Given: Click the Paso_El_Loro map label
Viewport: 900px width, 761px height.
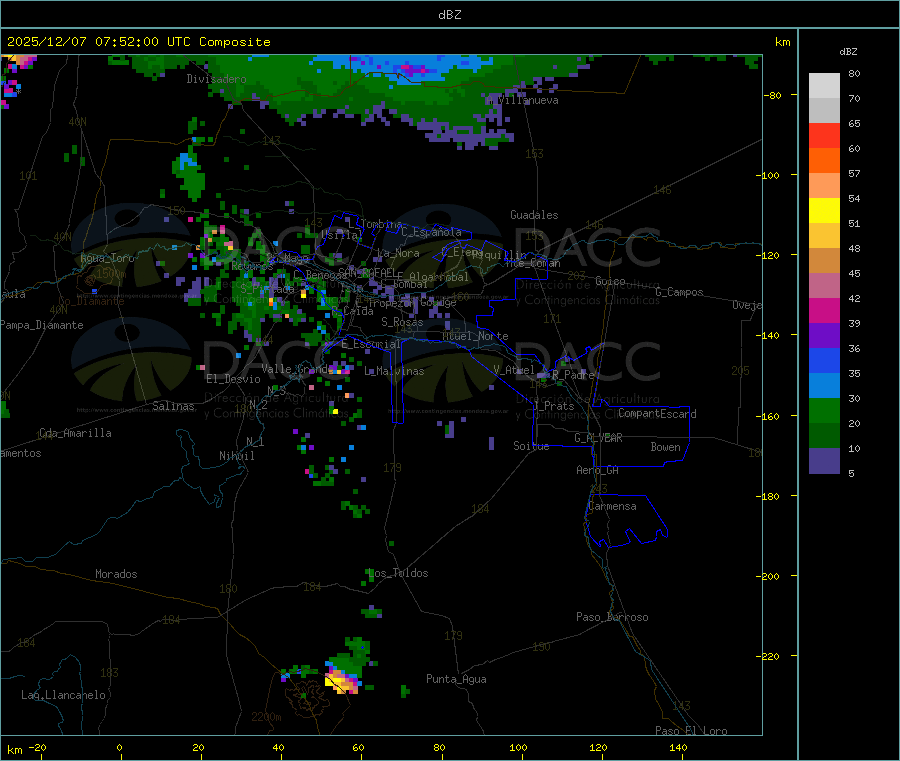Looking at the screenshot, I should pos(691,731).
